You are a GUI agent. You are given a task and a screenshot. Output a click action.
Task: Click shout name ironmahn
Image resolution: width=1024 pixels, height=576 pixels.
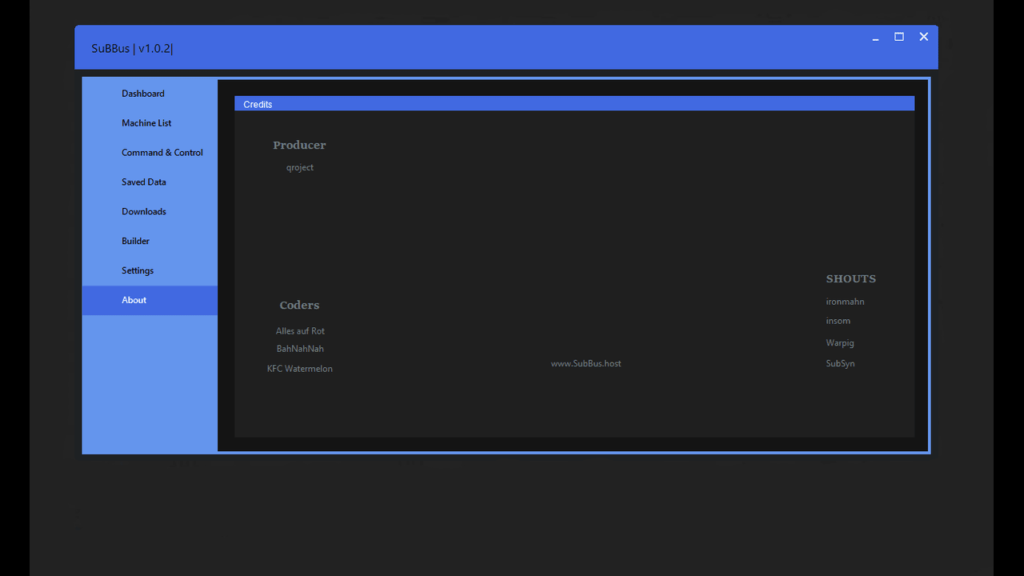[x=845, y=302]
